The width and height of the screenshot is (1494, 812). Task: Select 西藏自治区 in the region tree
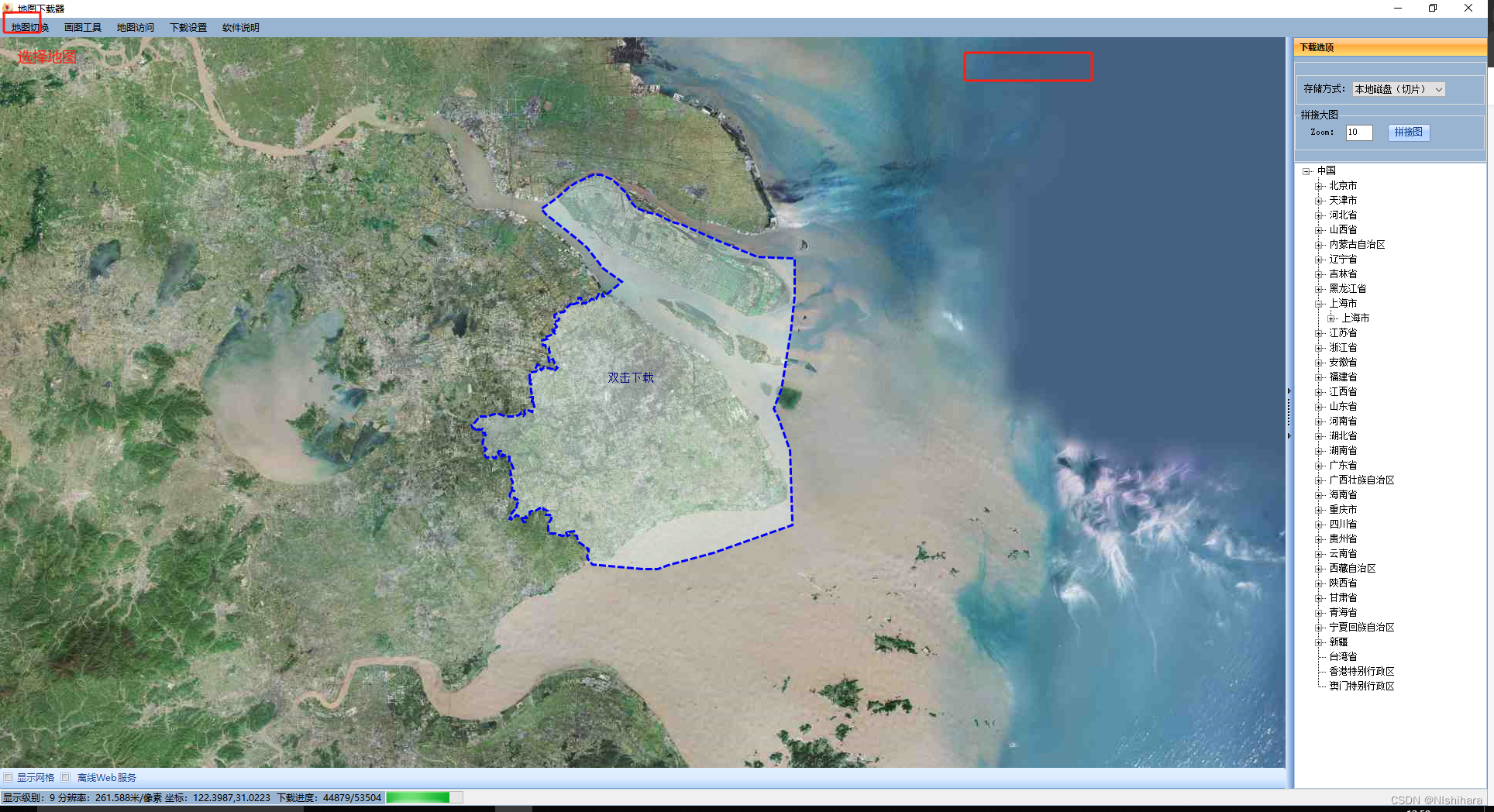coord(1352,569)
